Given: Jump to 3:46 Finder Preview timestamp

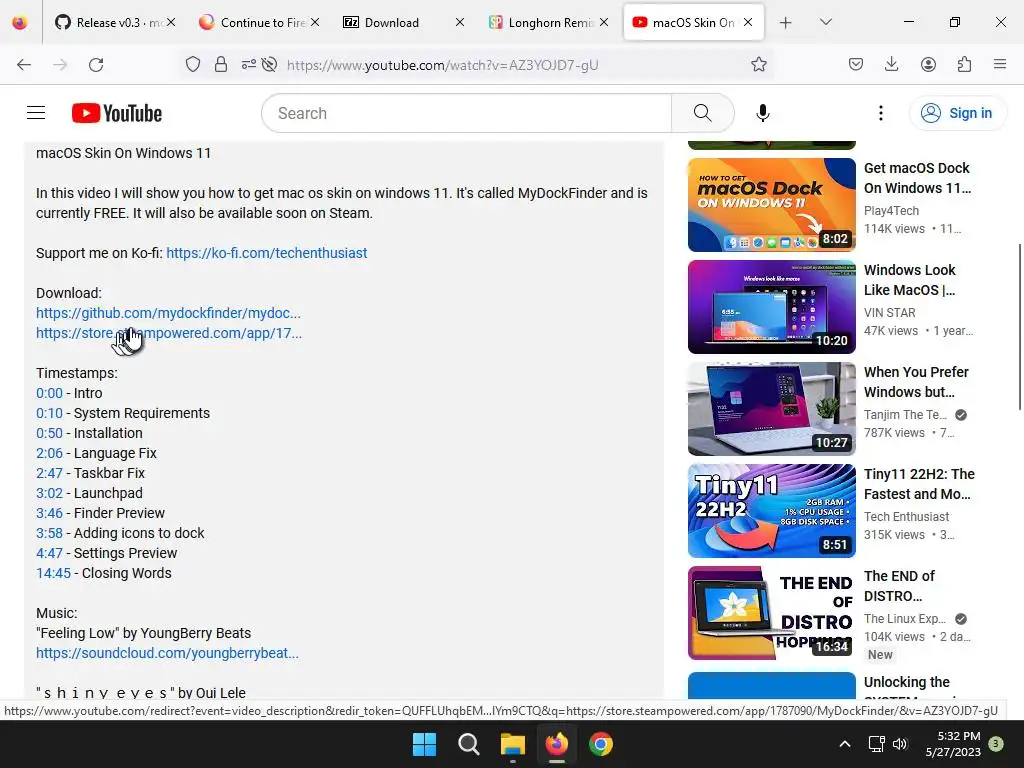Looking at the screenshot, I should (50, 513).
